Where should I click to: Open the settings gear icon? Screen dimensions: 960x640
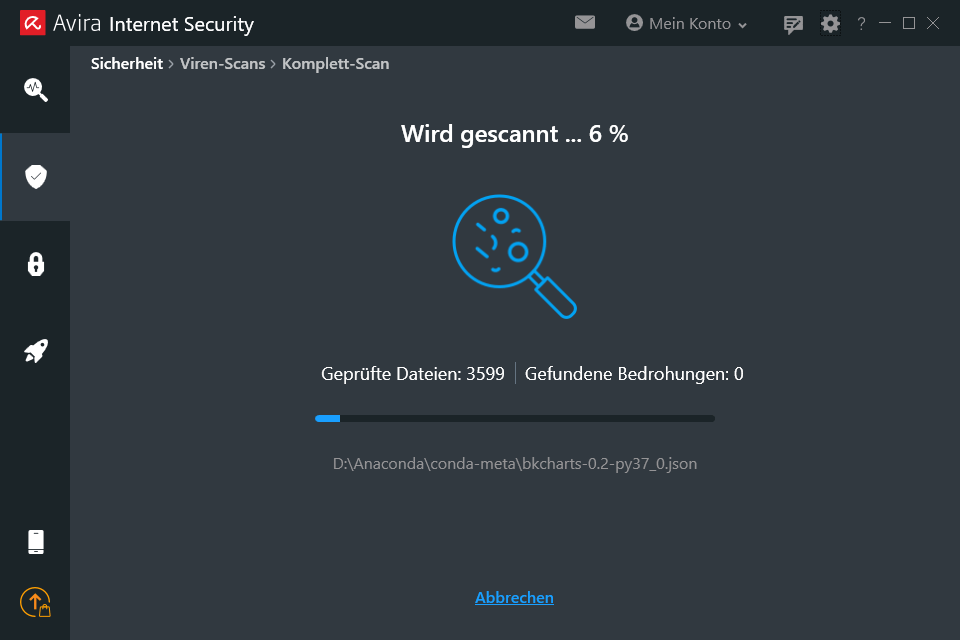coord(830,24)
